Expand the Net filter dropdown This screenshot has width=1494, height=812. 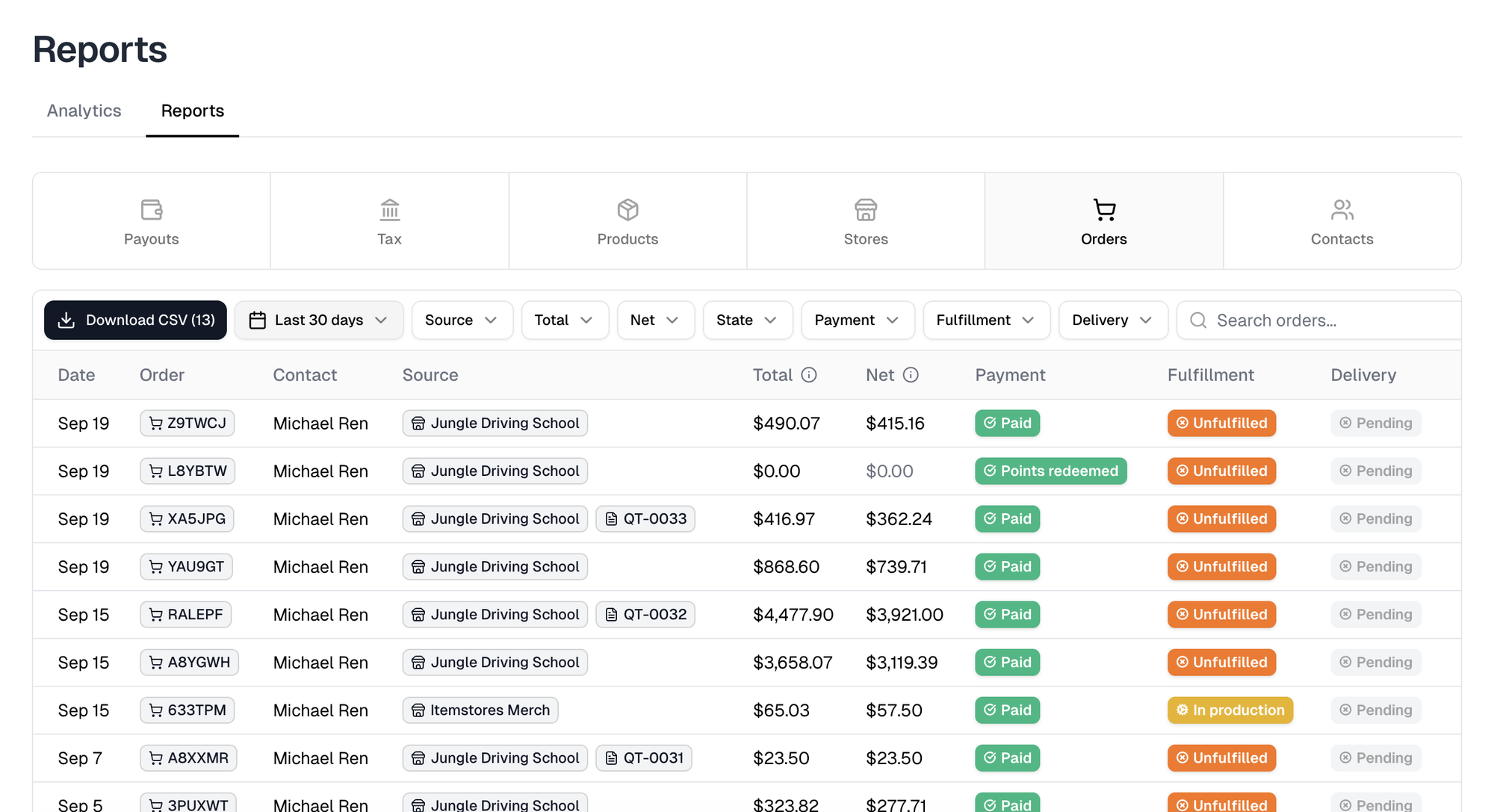(656, 320)
